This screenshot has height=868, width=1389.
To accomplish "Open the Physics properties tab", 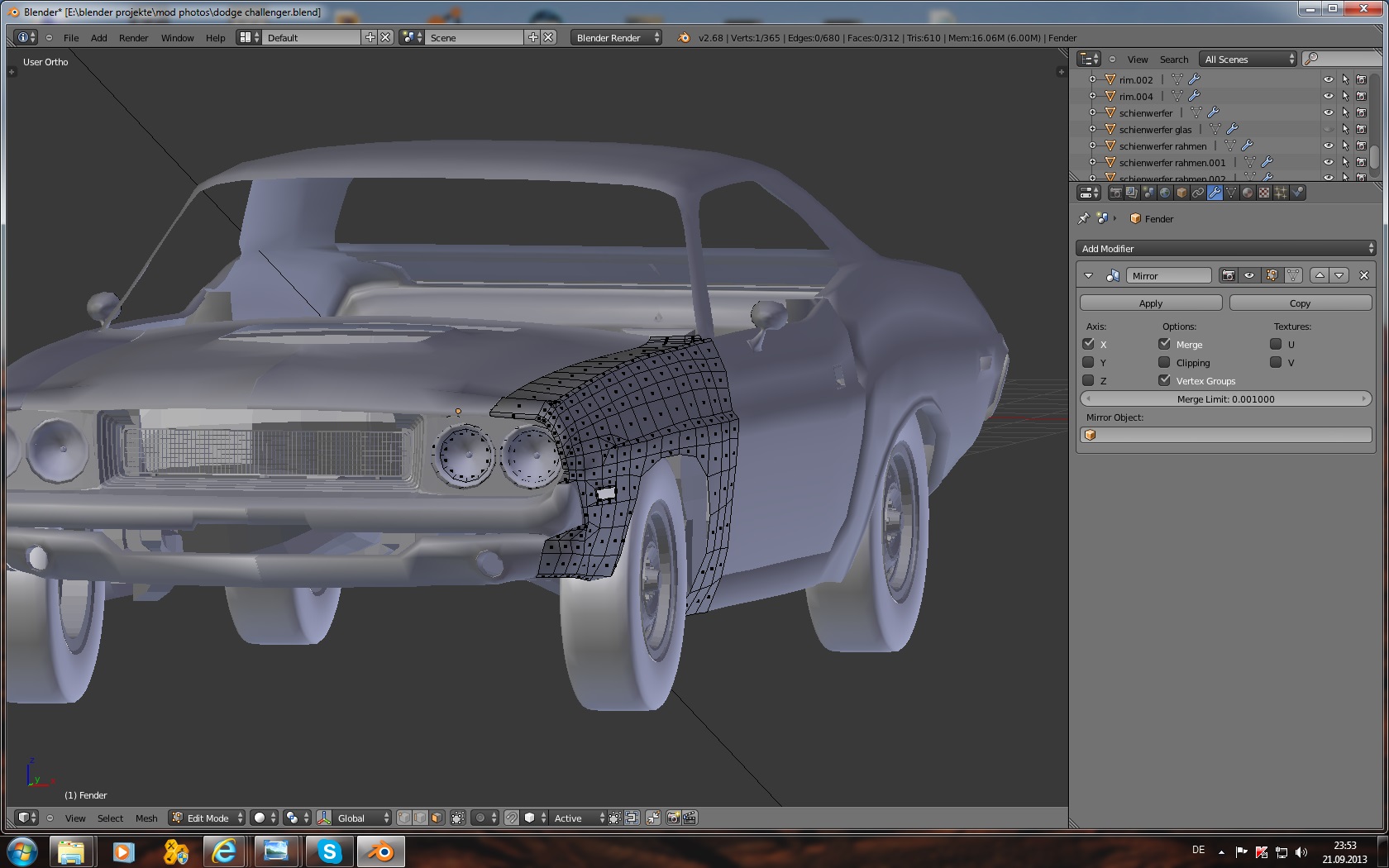I will point(1297,193).
